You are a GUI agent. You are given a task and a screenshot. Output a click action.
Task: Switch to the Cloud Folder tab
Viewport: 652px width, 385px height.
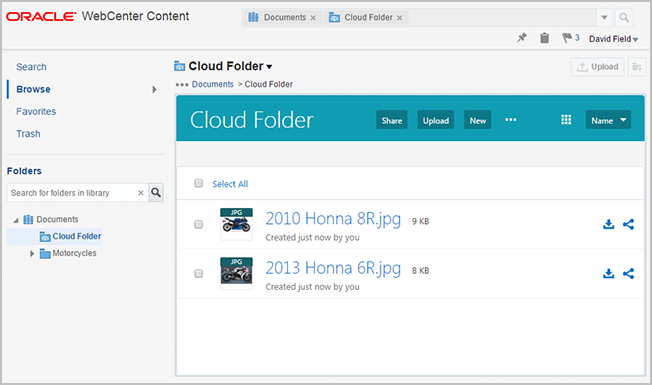(366, 17)
